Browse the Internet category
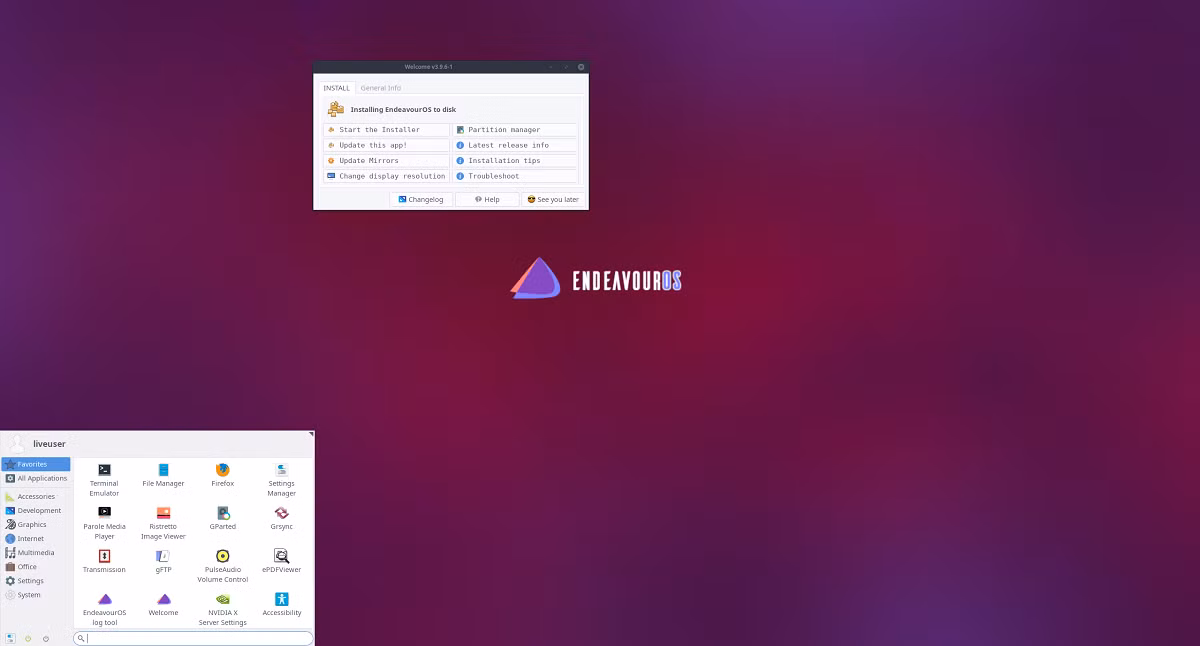This screenshot has width=1200, height=646. 36,538
